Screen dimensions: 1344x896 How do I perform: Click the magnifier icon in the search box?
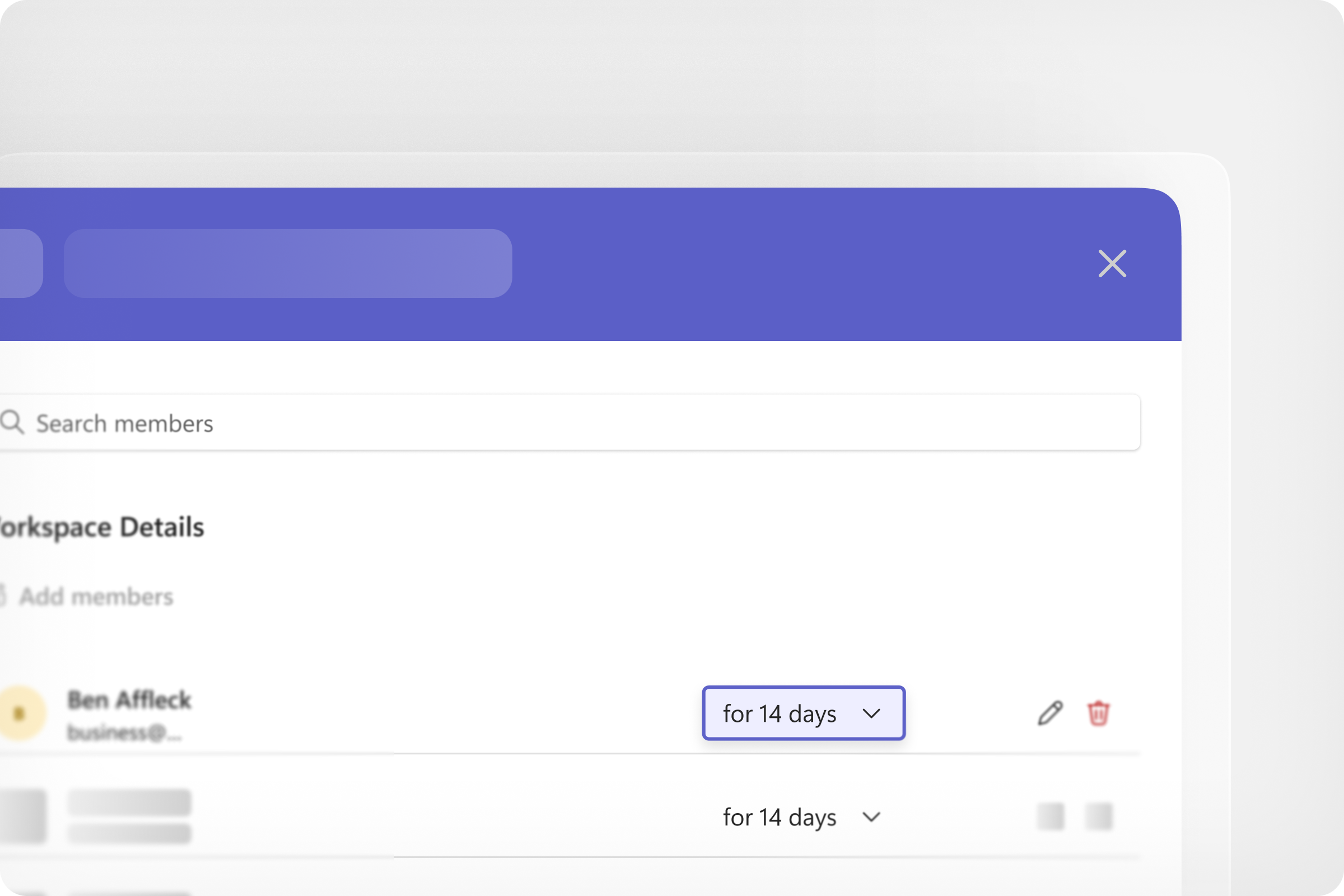tap(11, 422)
